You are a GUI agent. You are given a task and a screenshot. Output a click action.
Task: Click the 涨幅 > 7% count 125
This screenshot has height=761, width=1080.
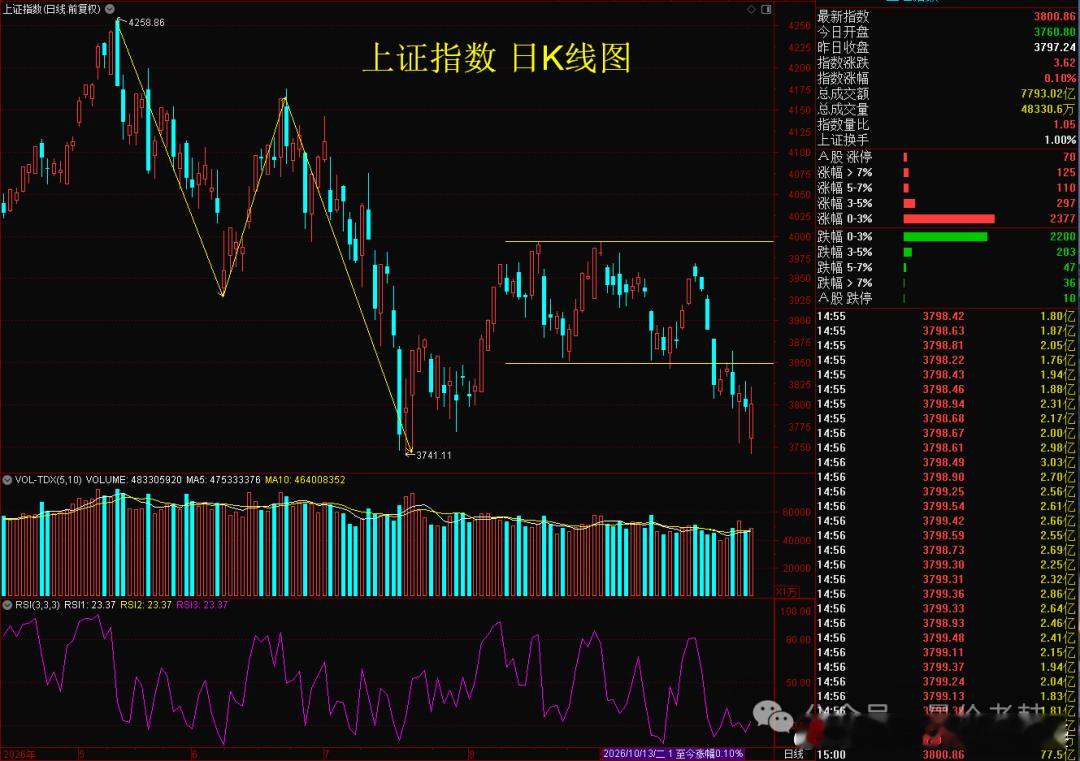pos(1066,172)
